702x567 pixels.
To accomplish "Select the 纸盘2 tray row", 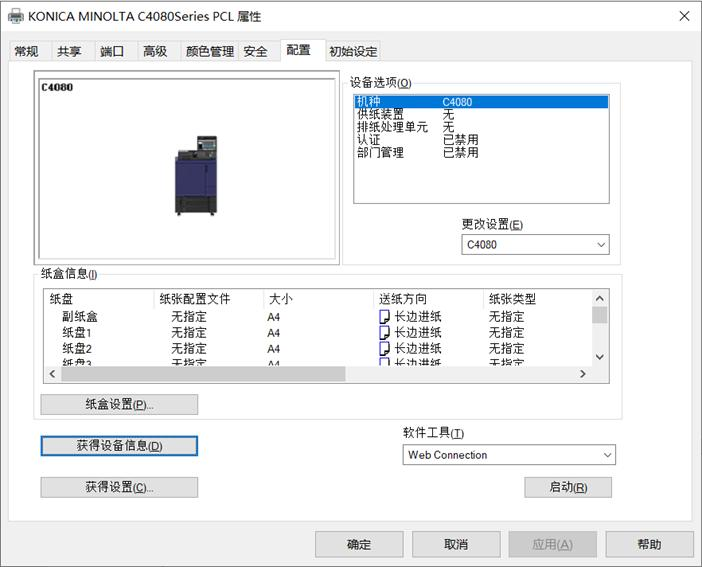I will (x=318, y=348).
